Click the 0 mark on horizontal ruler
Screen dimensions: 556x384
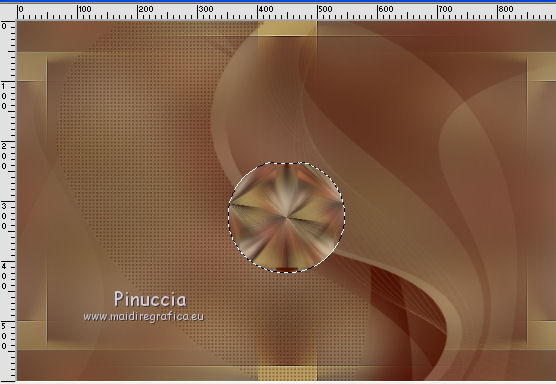click(21, 9)
